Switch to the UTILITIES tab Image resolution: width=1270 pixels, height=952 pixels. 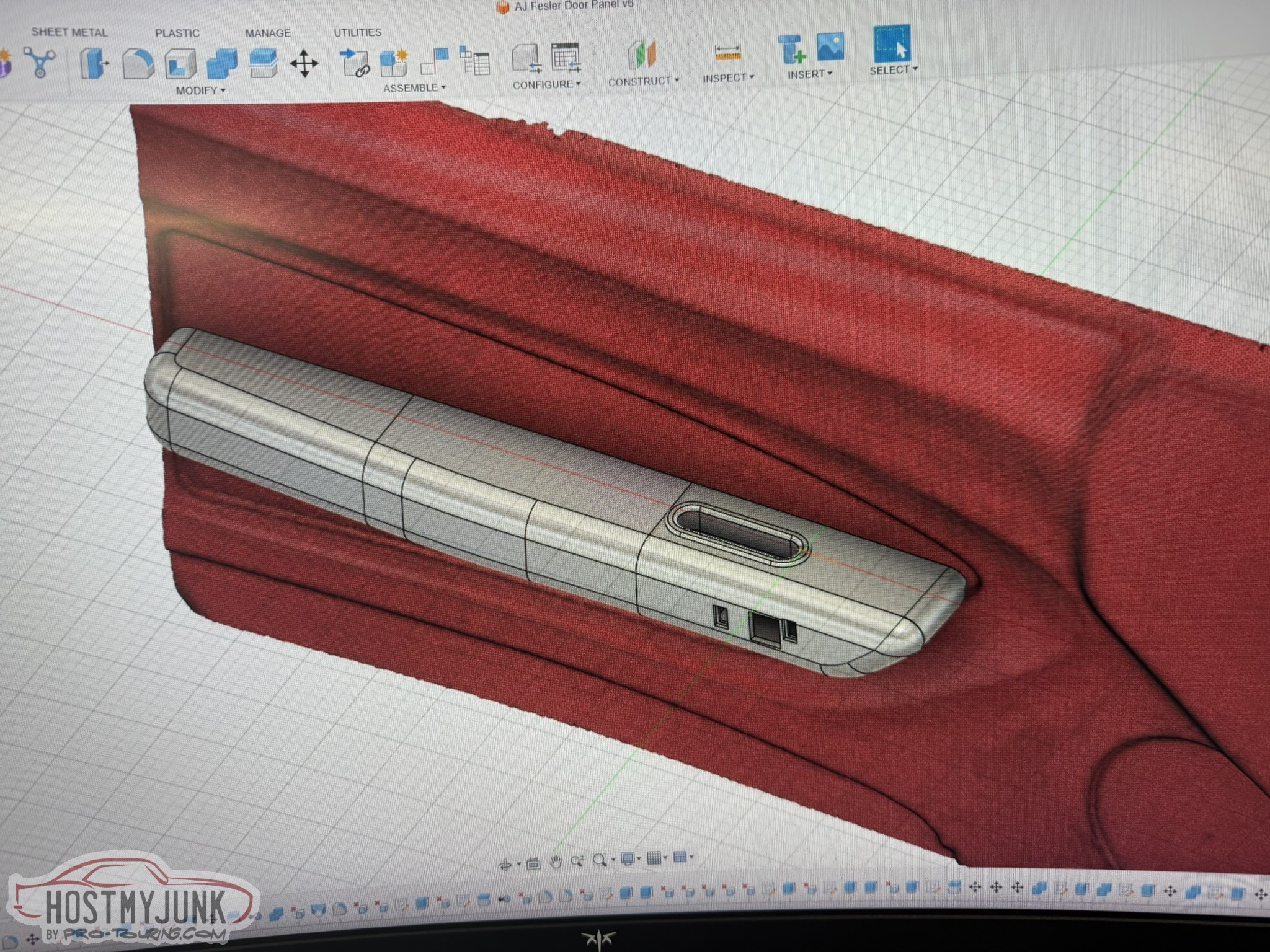coord(358,32)
